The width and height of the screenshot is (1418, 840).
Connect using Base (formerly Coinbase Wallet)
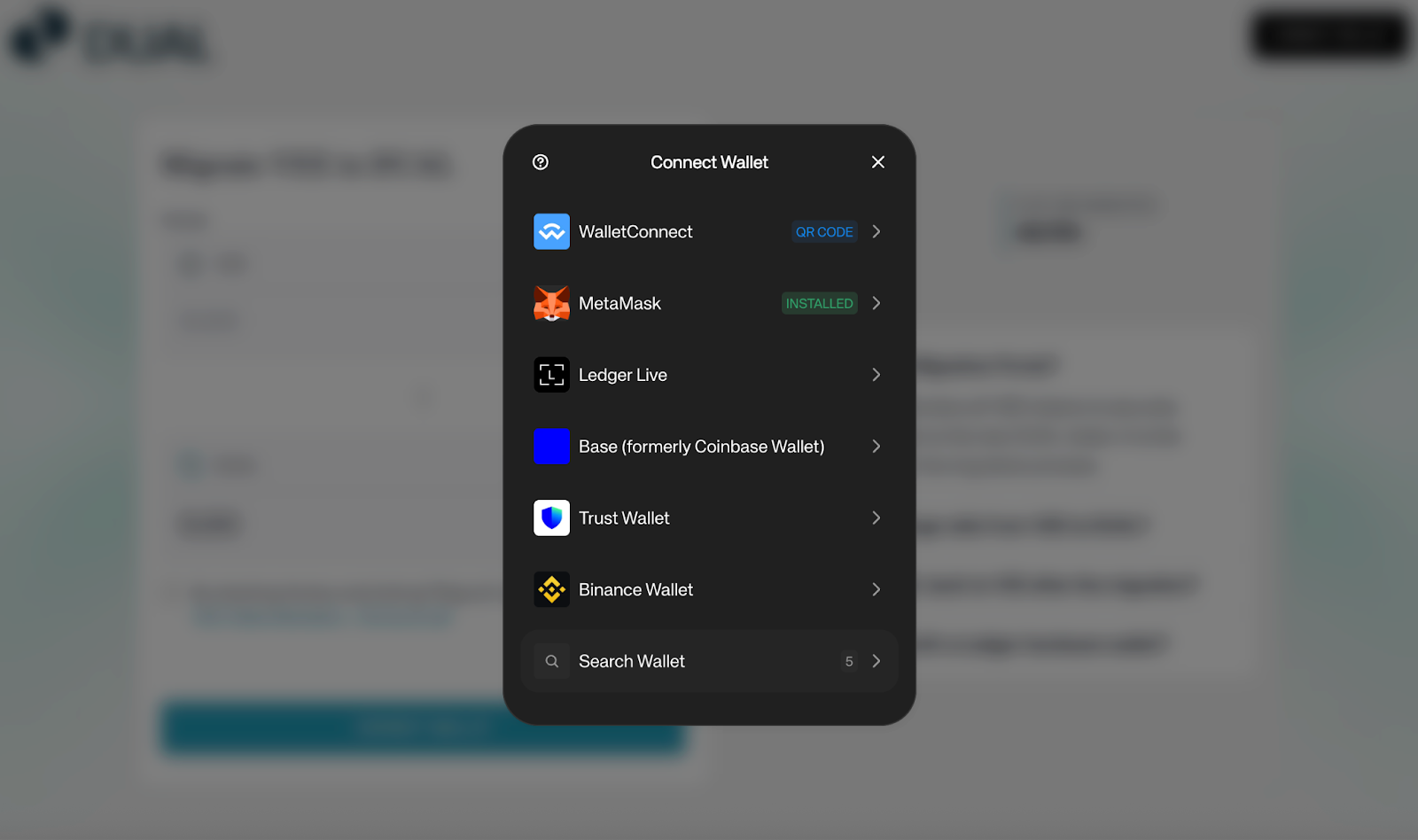click(701, 447)
